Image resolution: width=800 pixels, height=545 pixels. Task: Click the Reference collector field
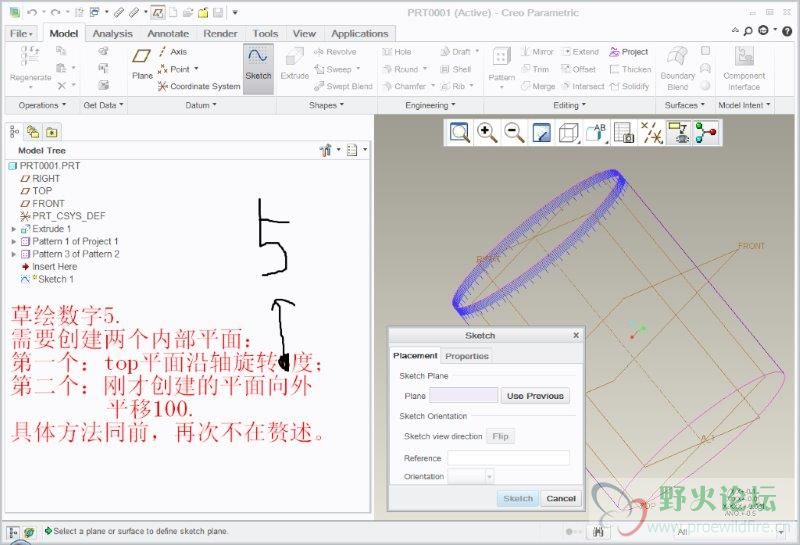coord(508,458)
